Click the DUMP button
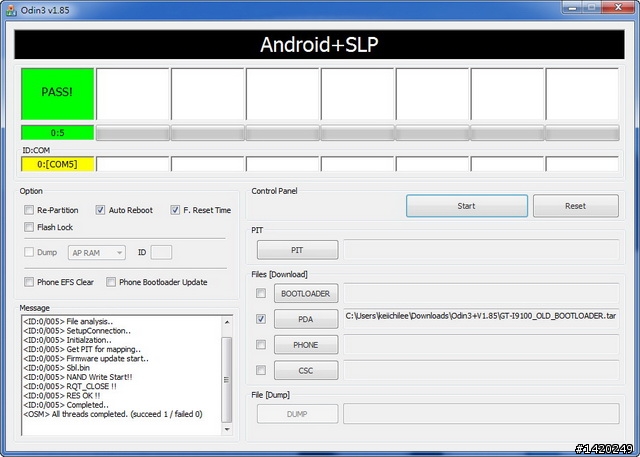Viewport: 640px width, 457px height. point(298,414)
